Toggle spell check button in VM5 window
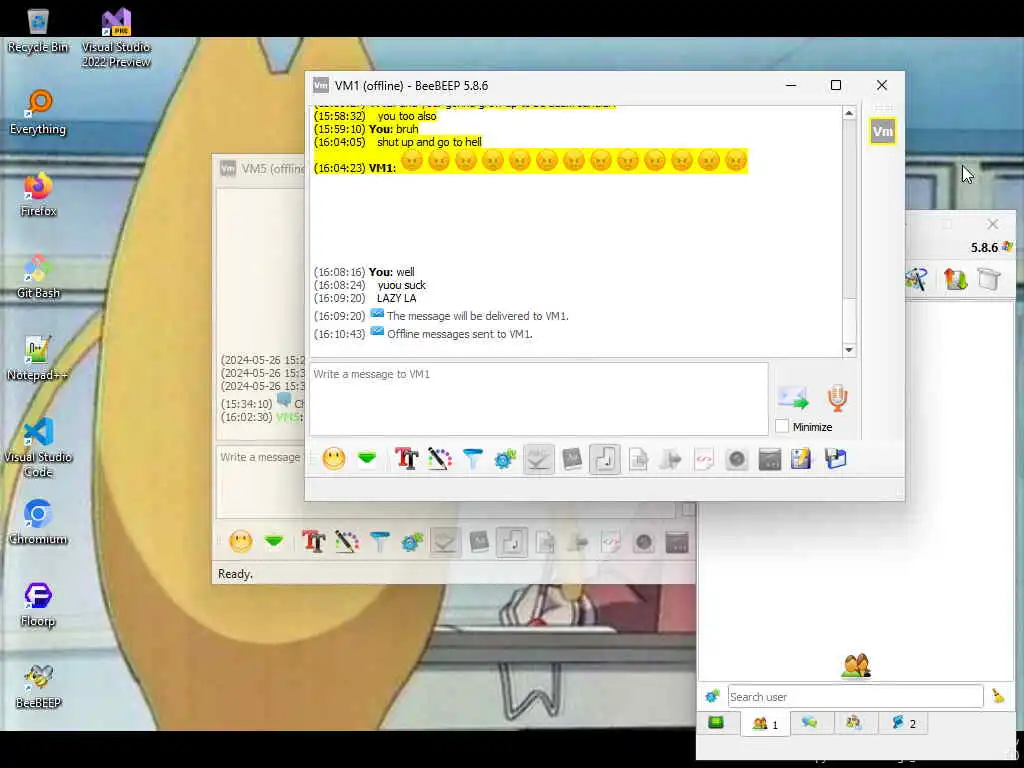1024x768 pixels. (445, 541)
